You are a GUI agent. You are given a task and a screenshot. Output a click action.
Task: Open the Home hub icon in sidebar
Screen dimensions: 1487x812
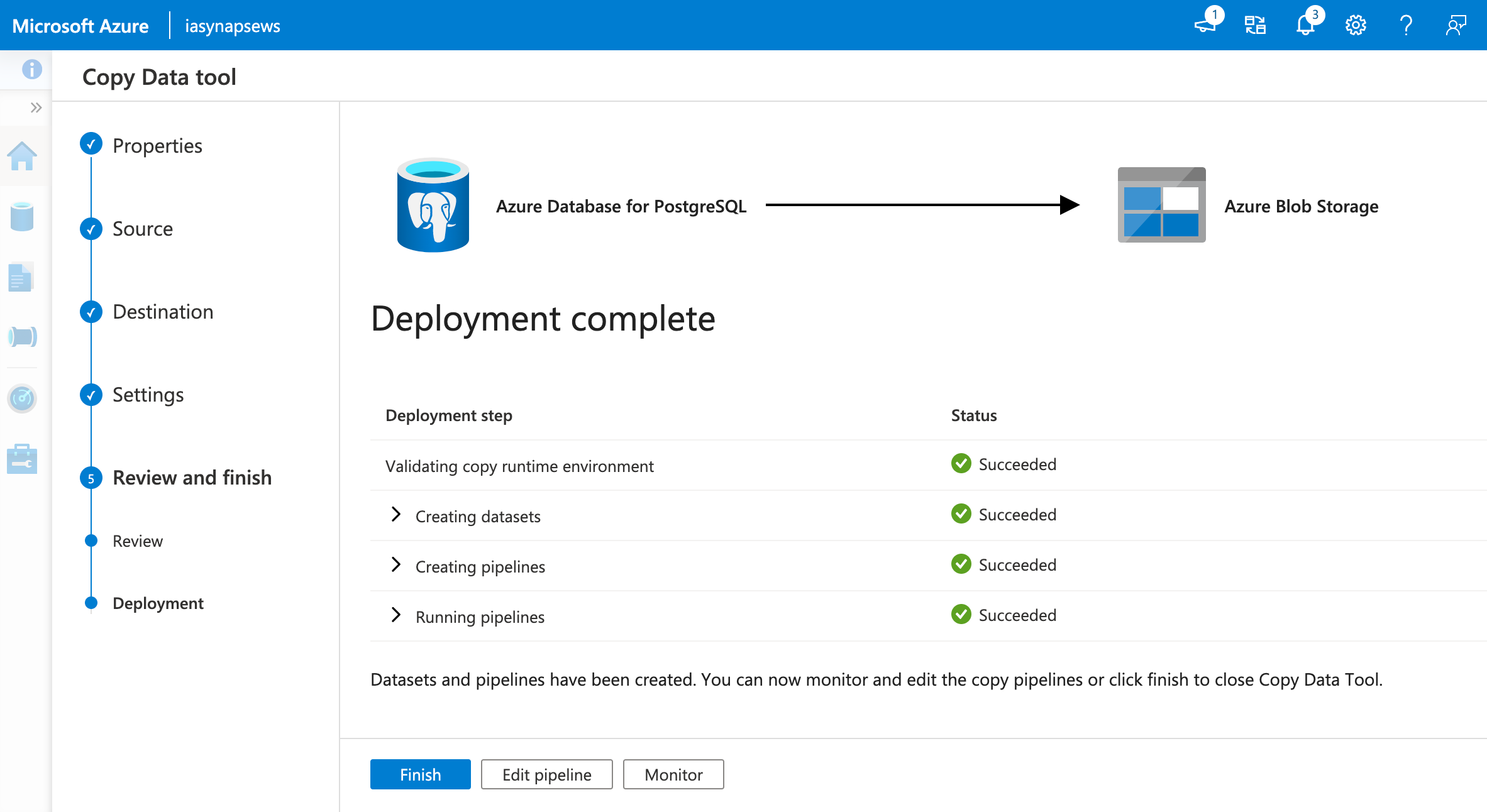pyautogui.click(x=22, y=156)
